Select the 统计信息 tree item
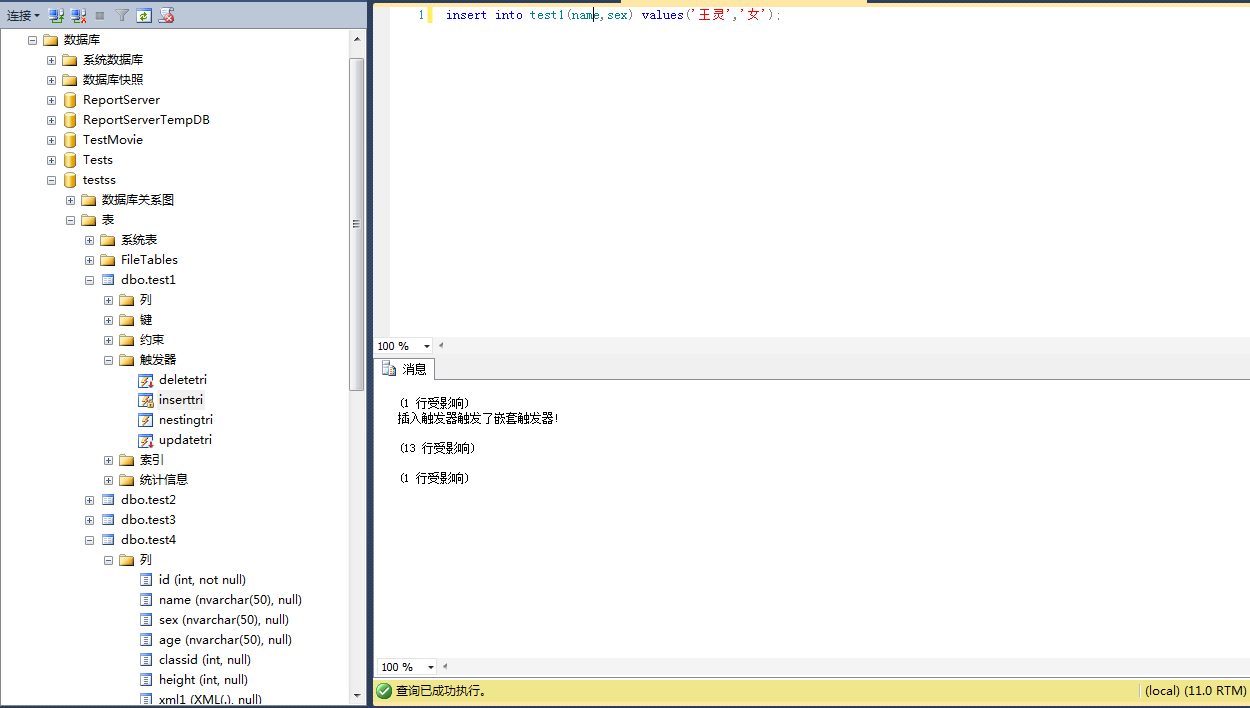The height and width of the screenshot is (708, 1250). click(x=164, y=480)
